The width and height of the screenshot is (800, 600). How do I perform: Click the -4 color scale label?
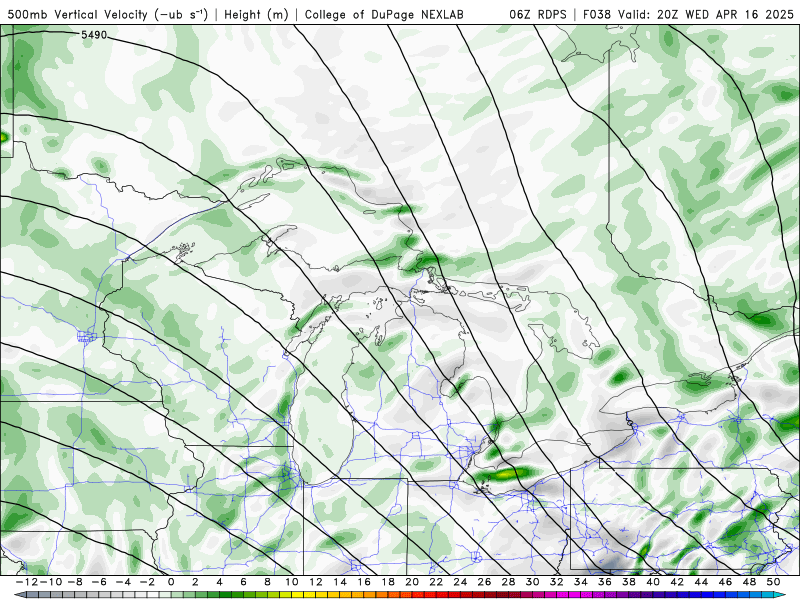123,582
